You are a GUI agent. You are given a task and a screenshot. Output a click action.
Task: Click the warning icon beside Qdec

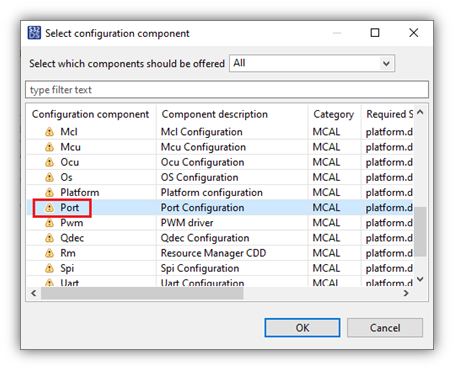[x=49, y=238]
